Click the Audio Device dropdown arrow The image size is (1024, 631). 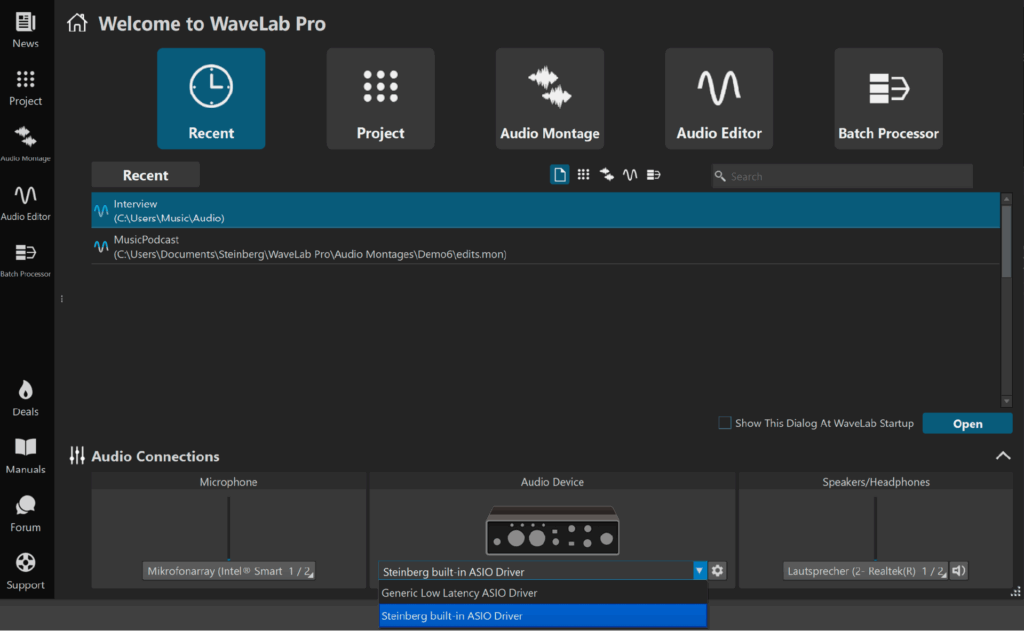pyautogui.click(x=699, y=571)
